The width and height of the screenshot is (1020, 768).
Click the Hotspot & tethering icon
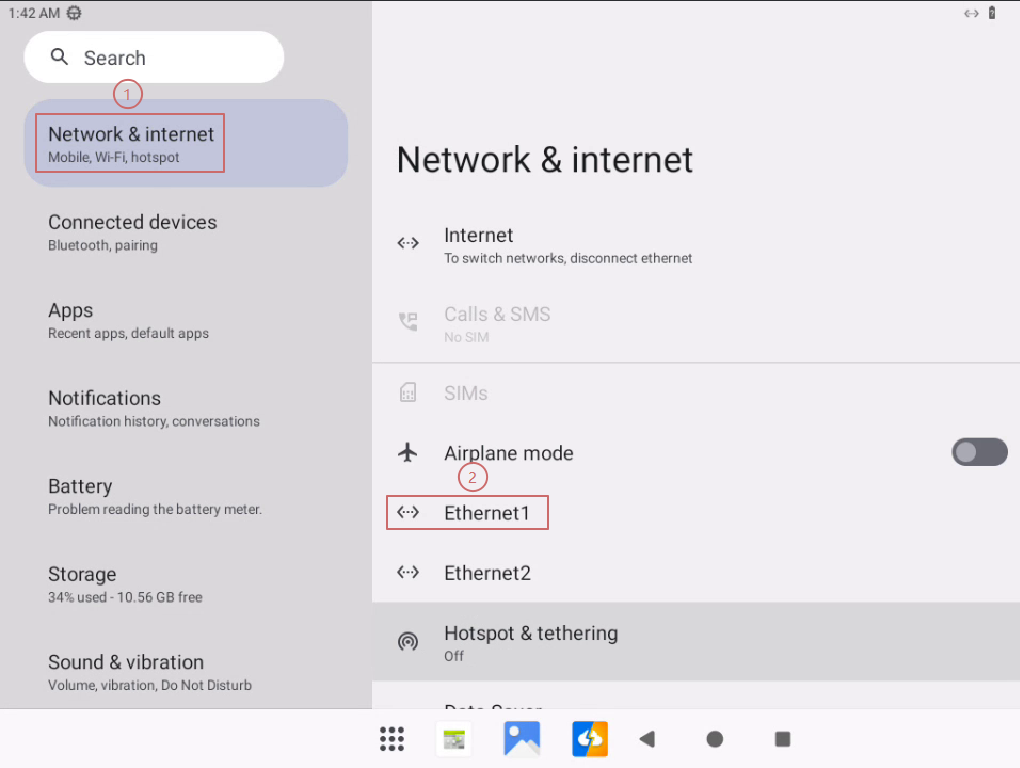(x=407, y=642)
